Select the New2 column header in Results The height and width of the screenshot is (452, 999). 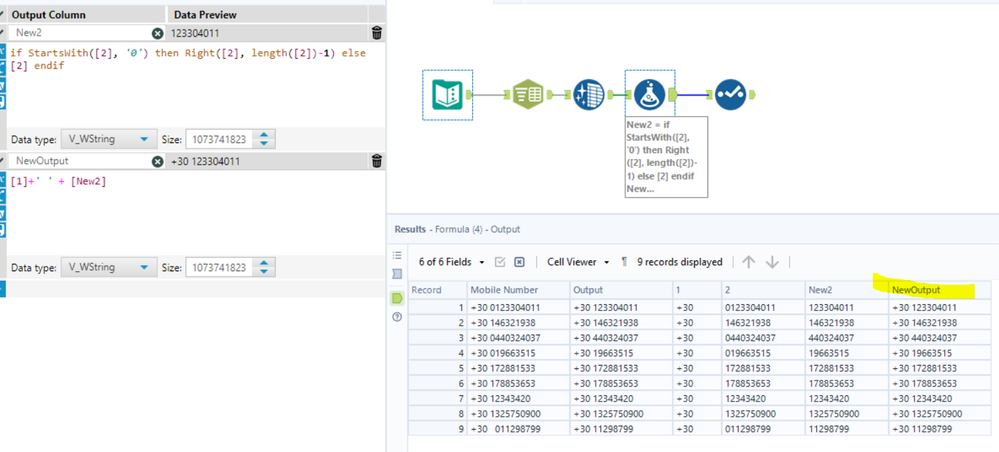click(847, 290)
